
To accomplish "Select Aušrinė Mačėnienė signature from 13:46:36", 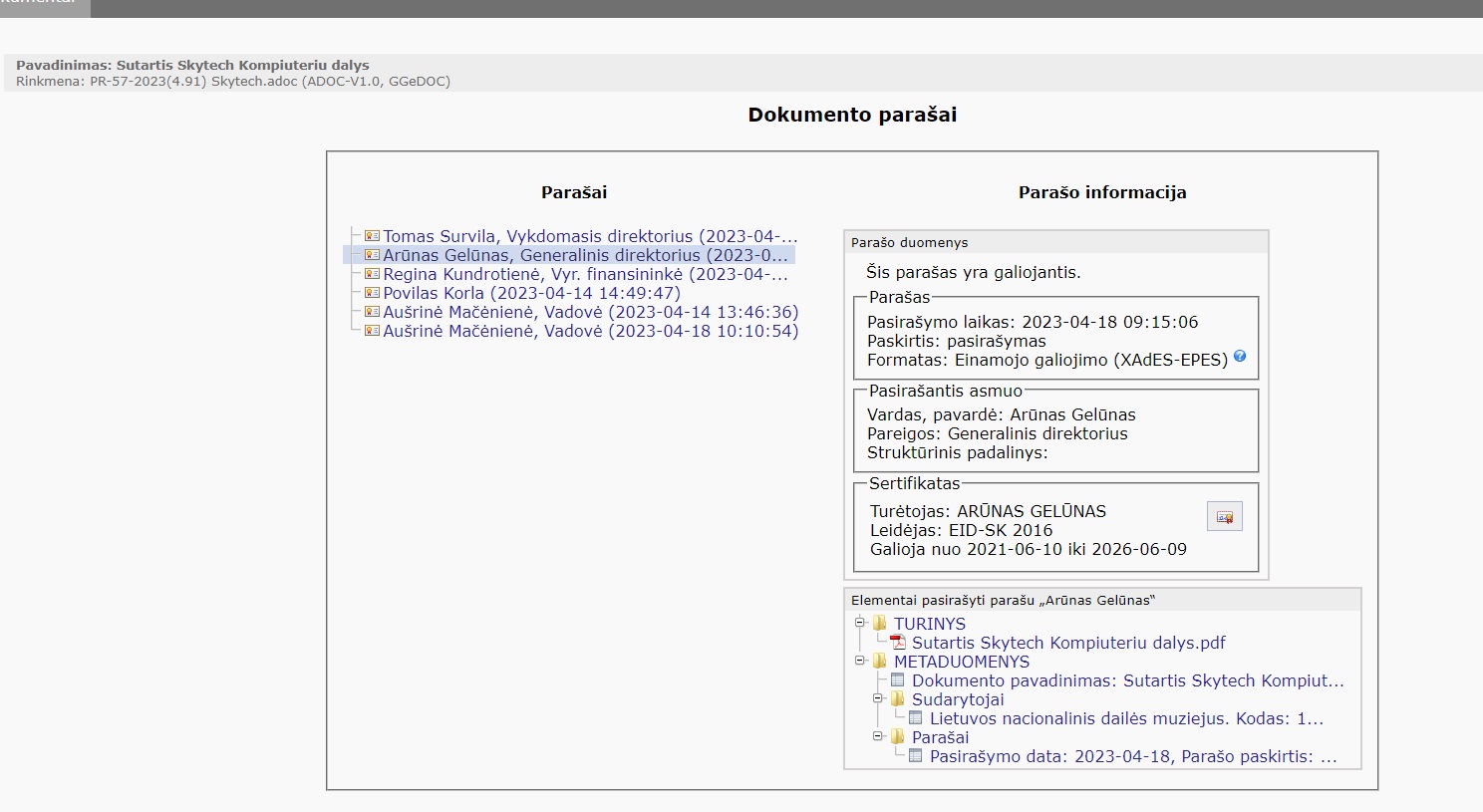I will 590,312.
